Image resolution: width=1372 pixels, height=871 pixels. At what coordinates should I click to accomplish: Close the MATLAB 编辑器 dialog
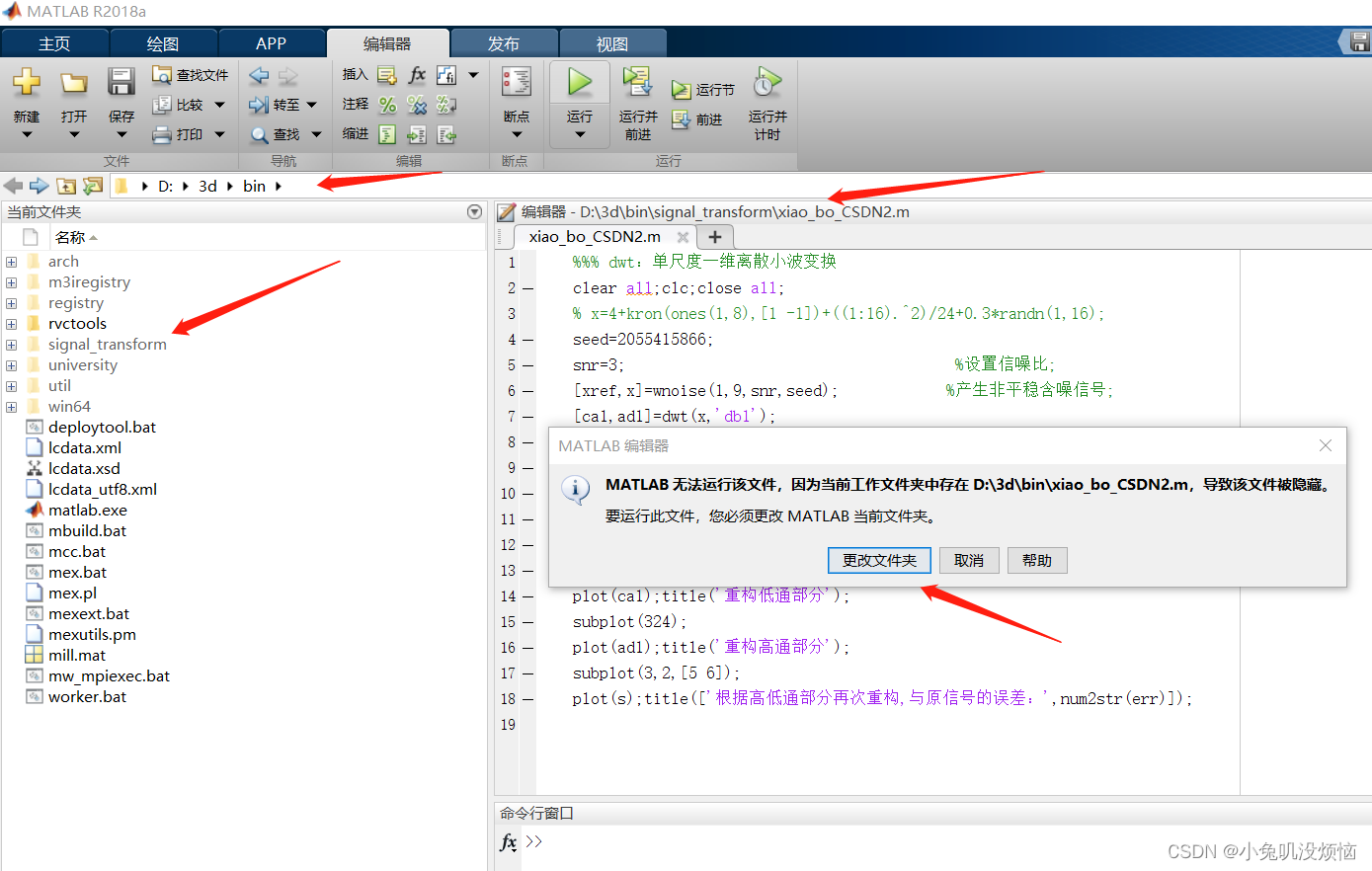(1326, 445)
